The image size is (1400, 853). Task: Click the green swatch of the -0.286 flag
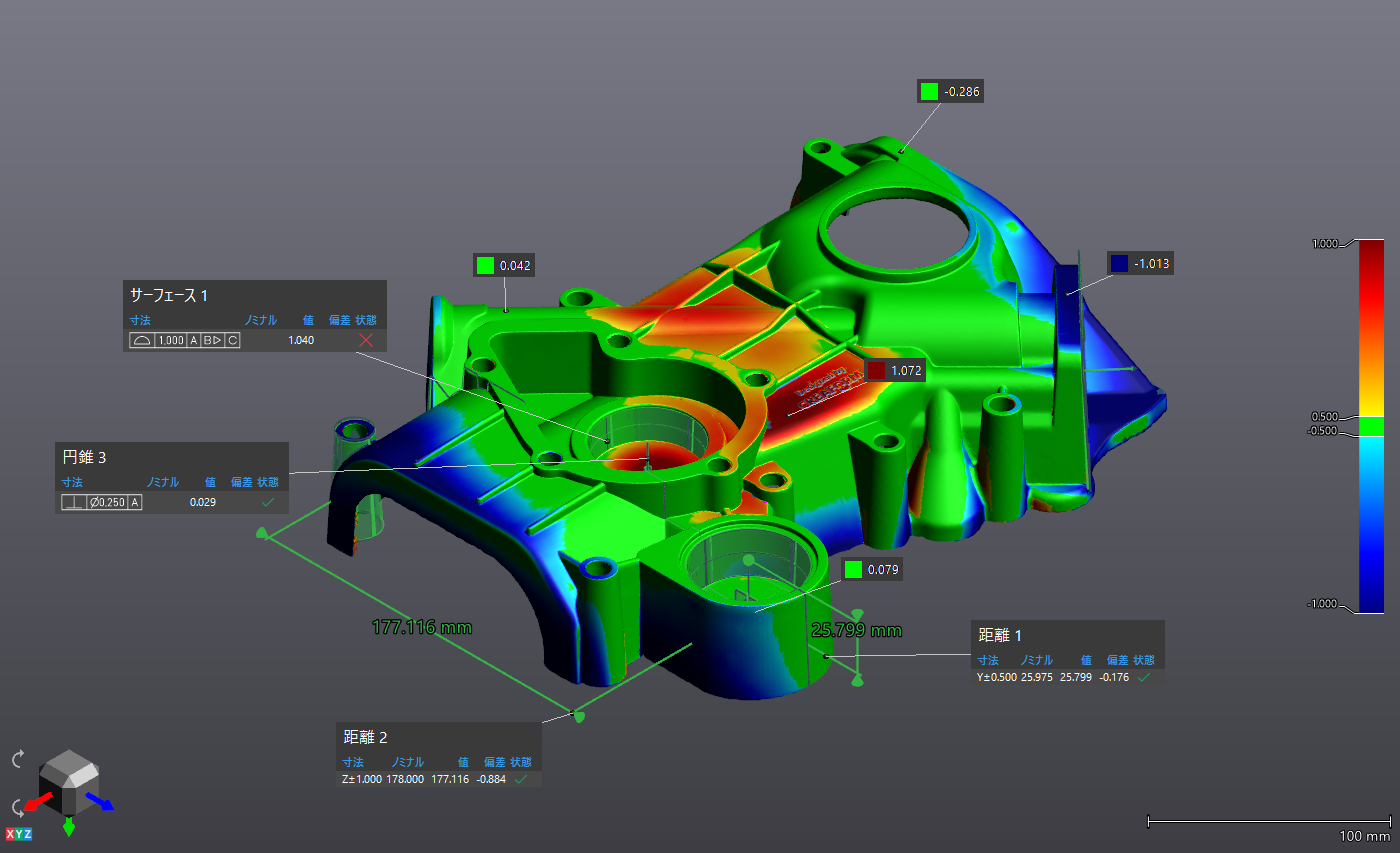click(x=929, y=92)
